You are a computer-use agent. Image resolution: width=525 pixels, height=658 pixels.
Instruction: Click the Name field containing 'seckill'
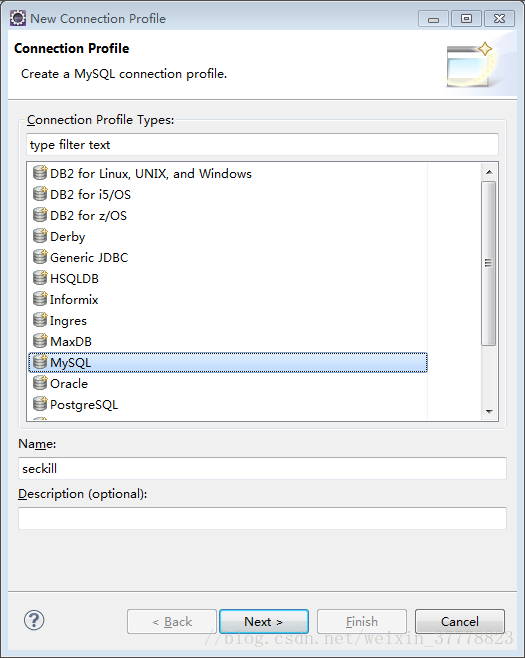tap(262, 468)
